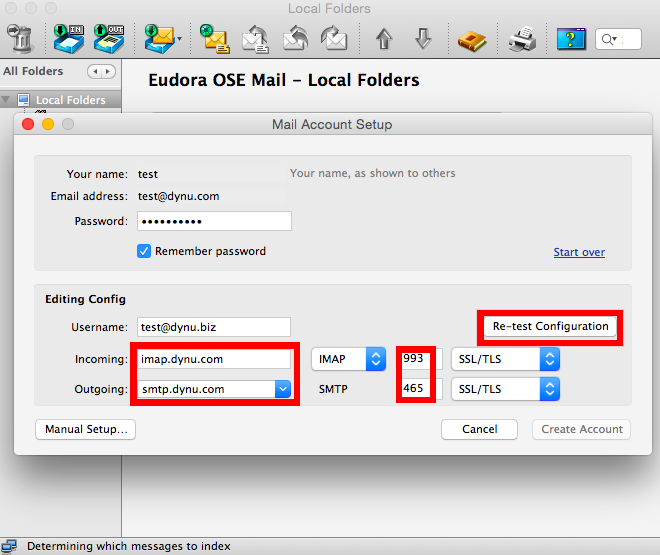Click the next message down arrow
The image size is (660, 555).
tap(423, 39)
